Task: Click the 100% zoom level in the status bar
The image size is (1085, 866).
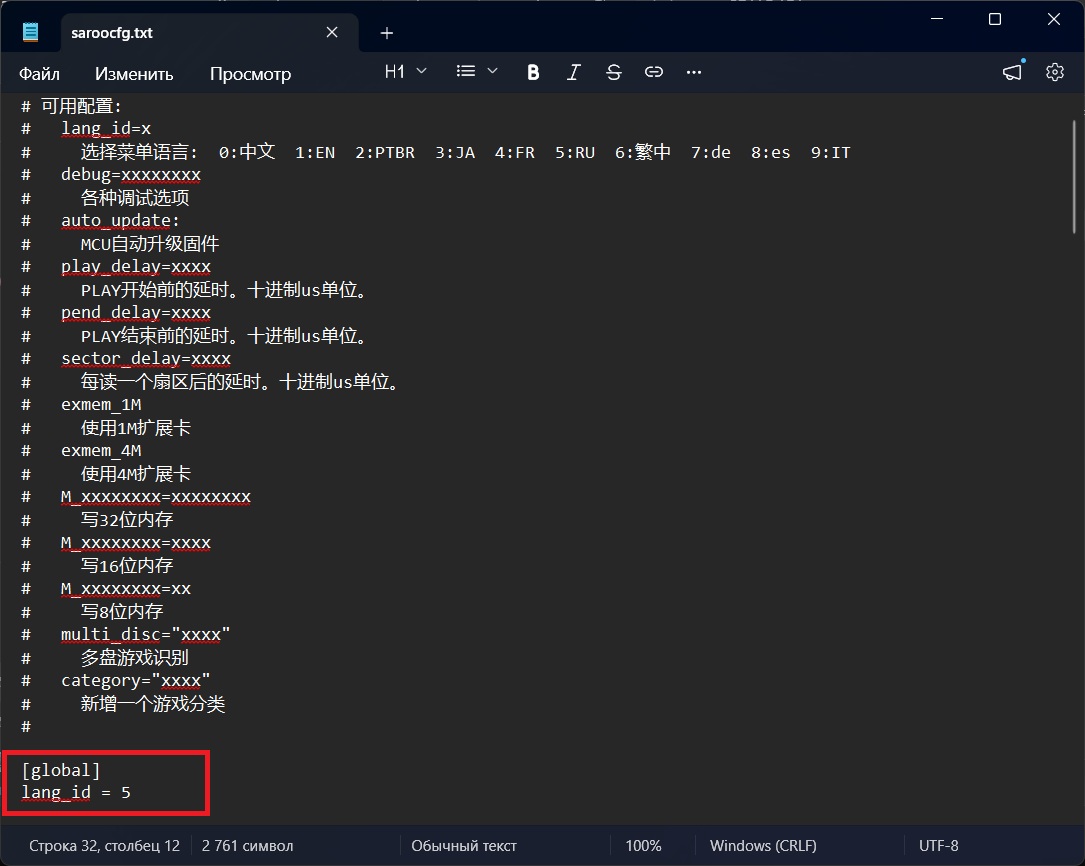Action: pyautogui.click(x=643, y=846)
